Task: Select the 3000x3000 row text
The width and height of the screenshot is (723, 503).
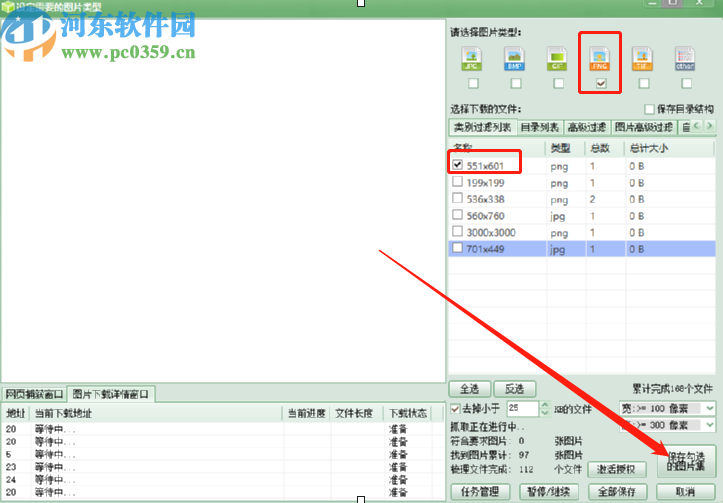Action: pos(491,233)
